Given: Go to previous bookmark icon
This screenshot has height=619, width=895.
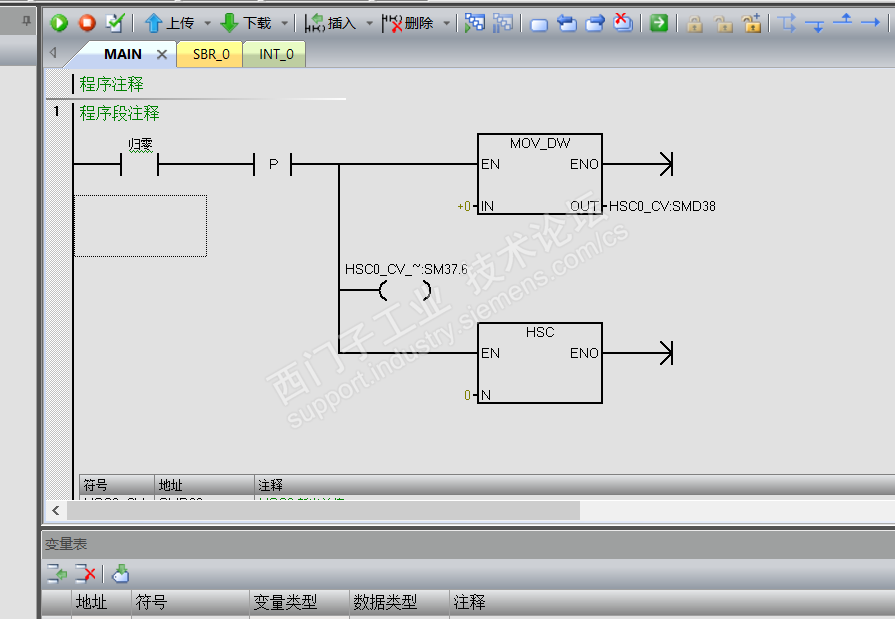Looking at the screenshot, I should click(x=567, y=23).
